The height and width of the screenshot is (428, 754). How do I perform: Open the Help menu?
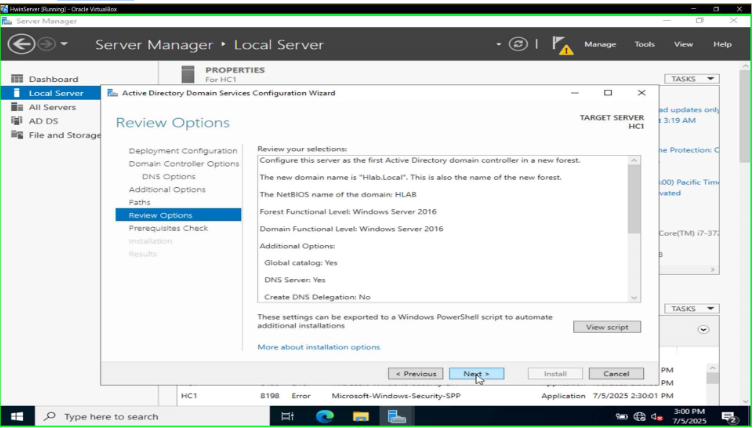point(722,44)
